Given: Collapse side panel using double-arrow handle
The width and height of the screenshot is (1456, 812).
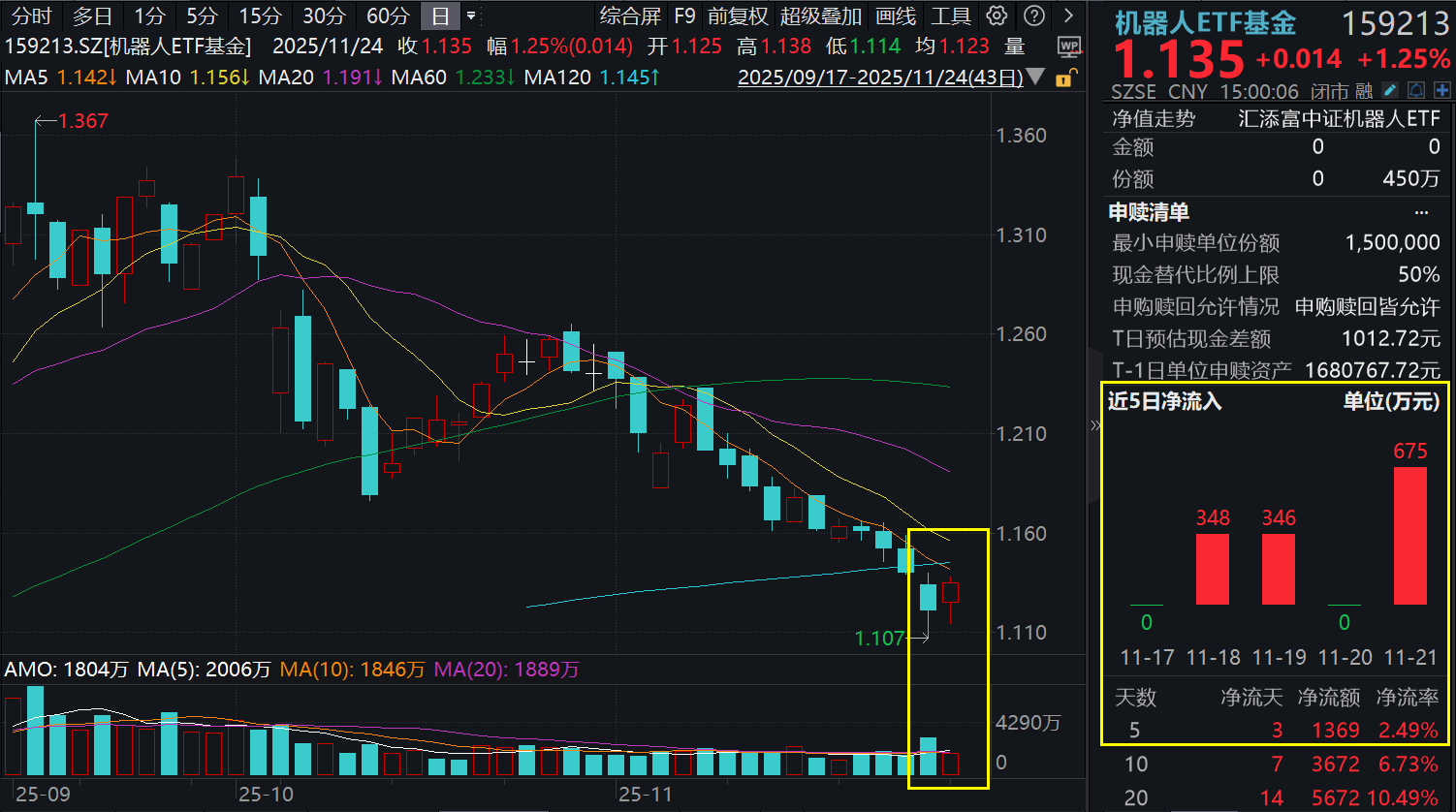Looking at the screenshot, I should (1095, 424).
